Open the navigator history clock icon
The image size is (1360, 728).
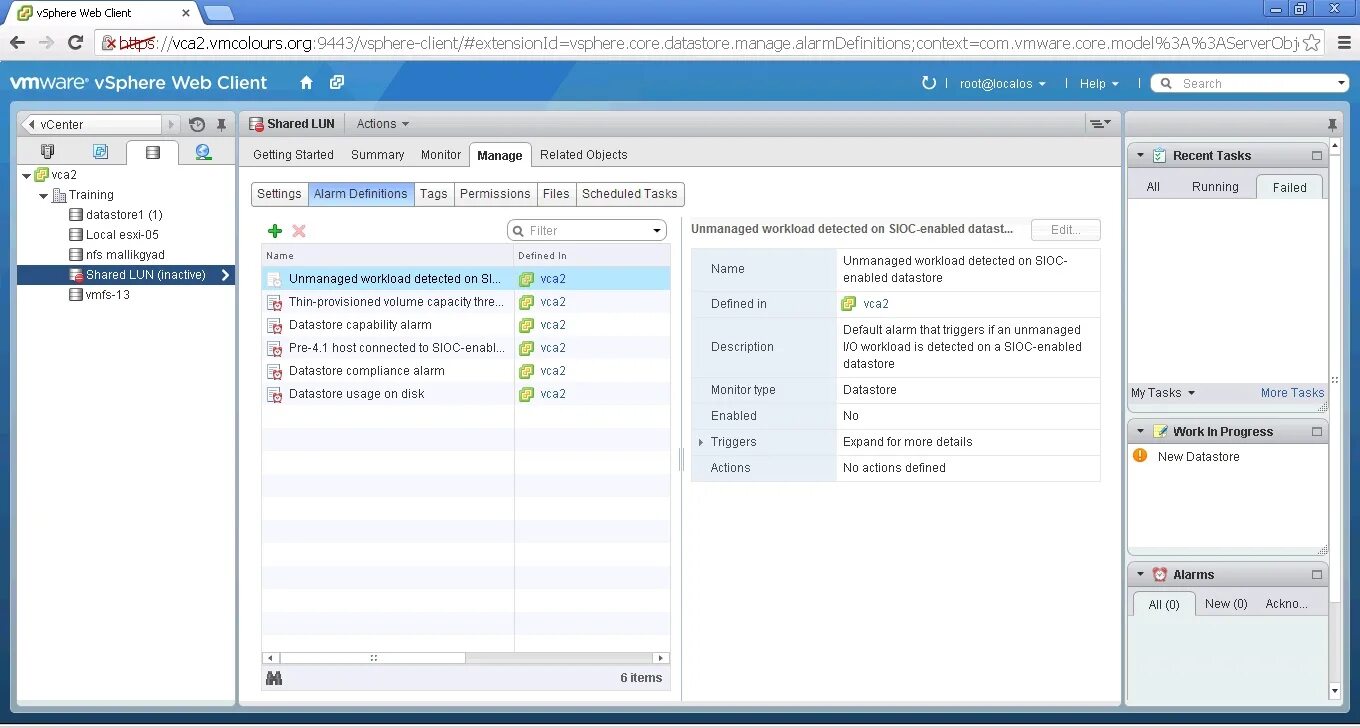(x=197, y=124)
